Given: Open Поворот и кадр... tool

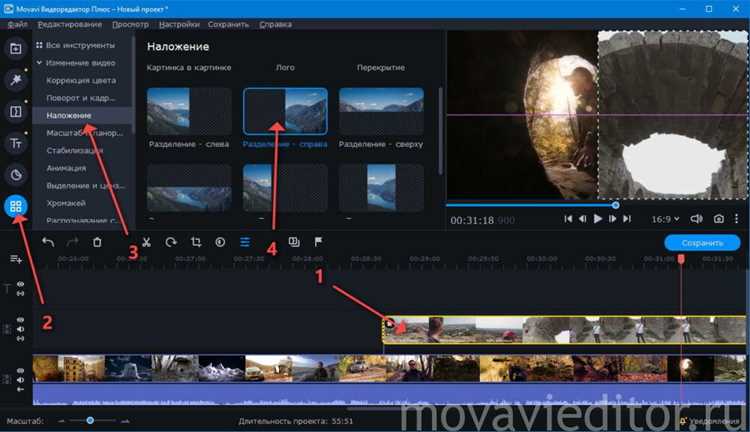Looking at the screenshot, I should pyautogui.click(x=81, y=98).
